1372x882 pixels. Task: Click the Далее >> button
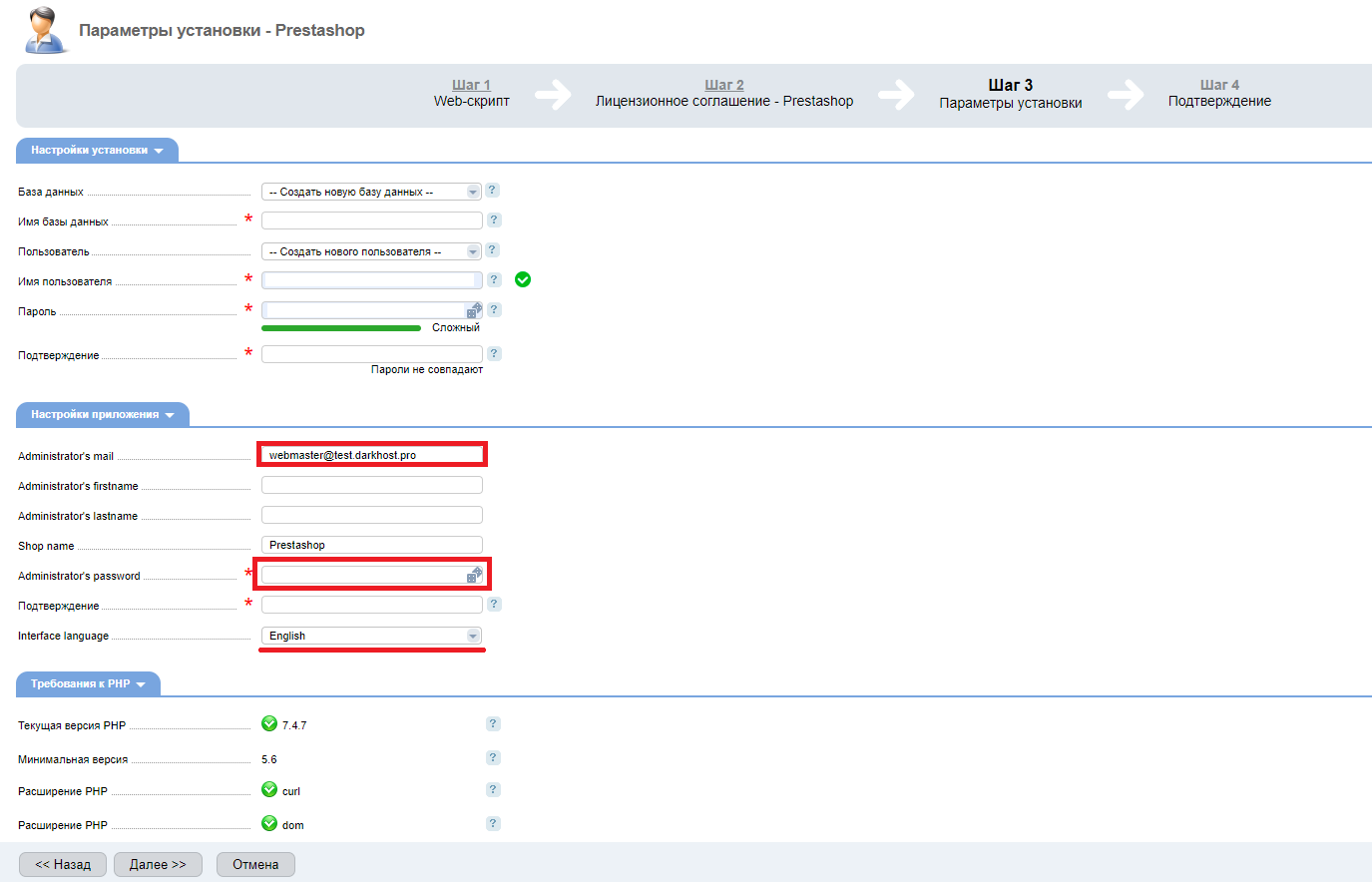click(x=158, y=864)
